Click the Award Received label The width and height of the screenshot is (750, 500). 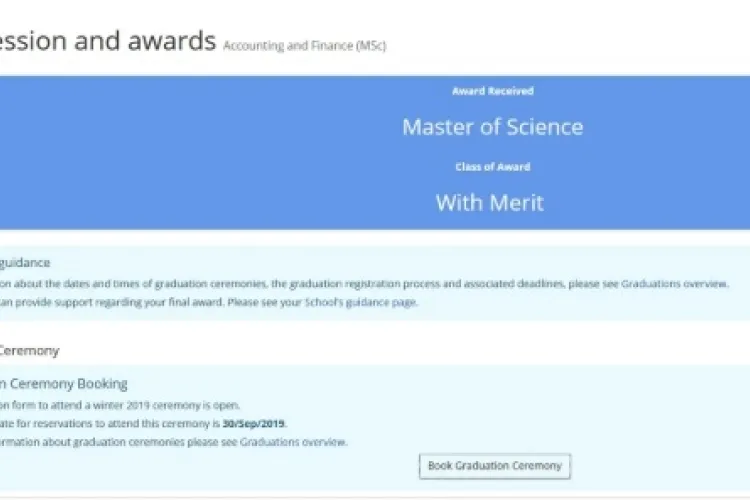tap(493, 91)
